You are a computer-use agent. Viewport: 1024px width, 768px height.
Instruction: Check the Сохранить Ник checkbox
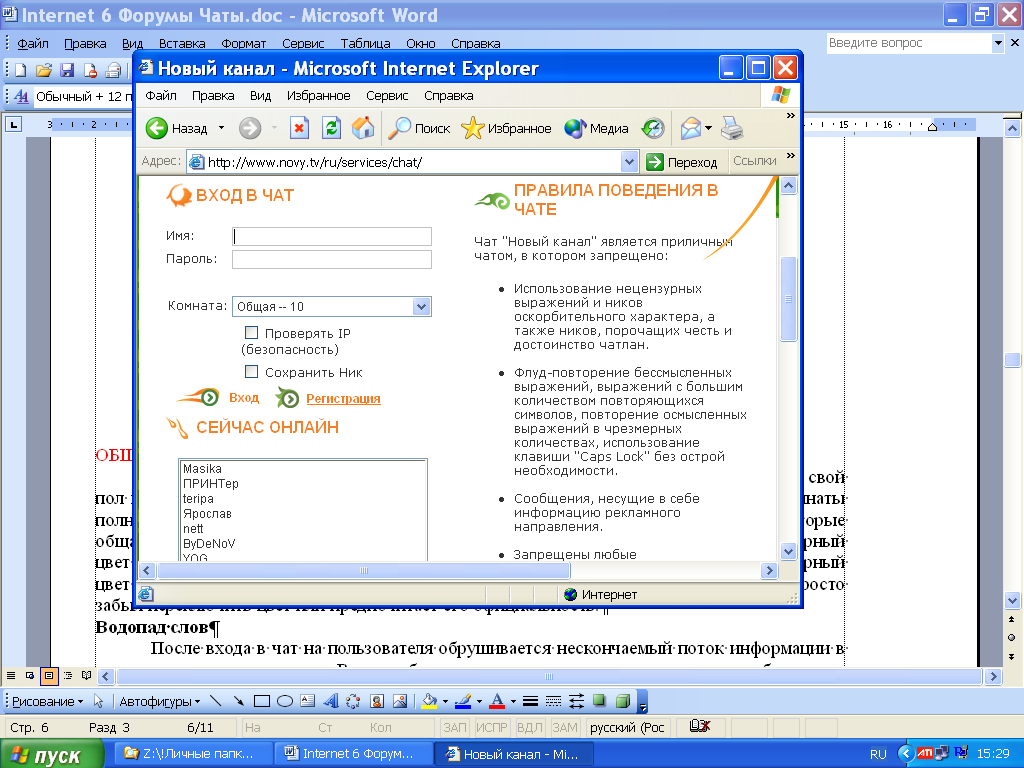tap(251, 372)
